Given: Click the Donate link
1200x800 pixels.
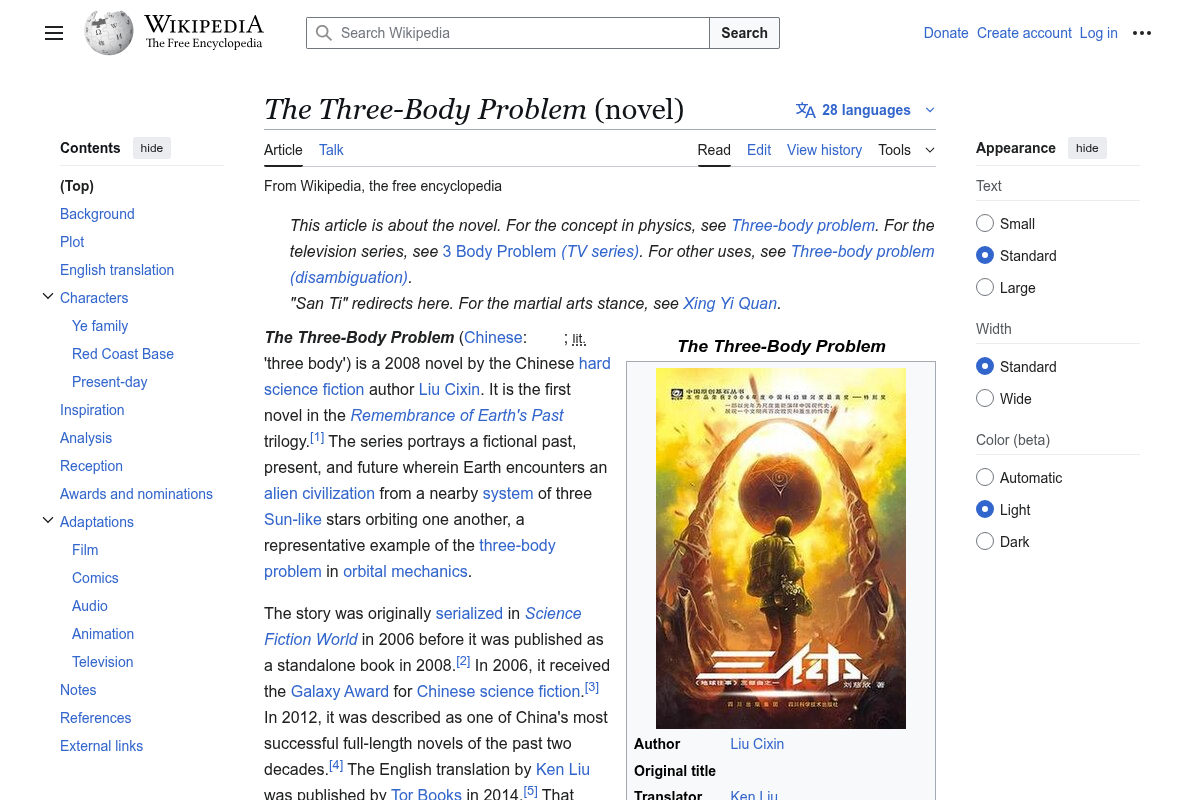Looking at the screenshot, I should tap(946, 33).
